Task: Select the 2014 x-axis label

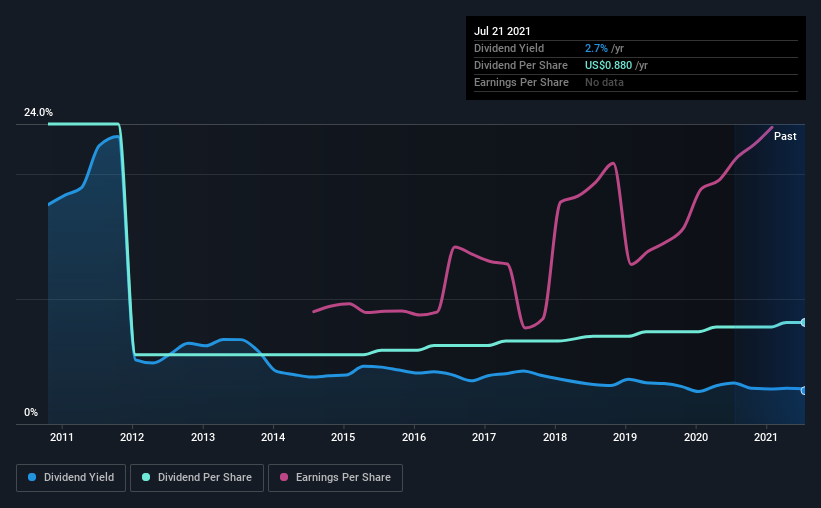Action: click(x=273, y=437)
